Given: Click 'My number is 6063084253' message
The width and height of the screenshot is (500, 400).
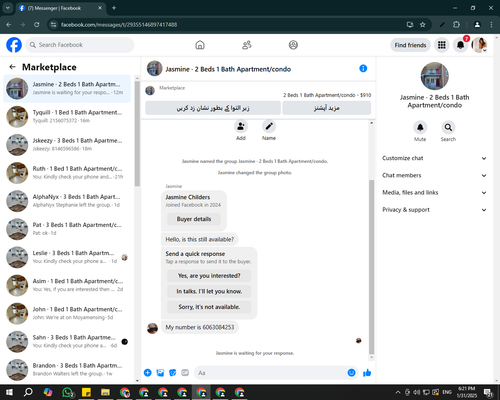Looking at the screenshot, I should [200, 327].
